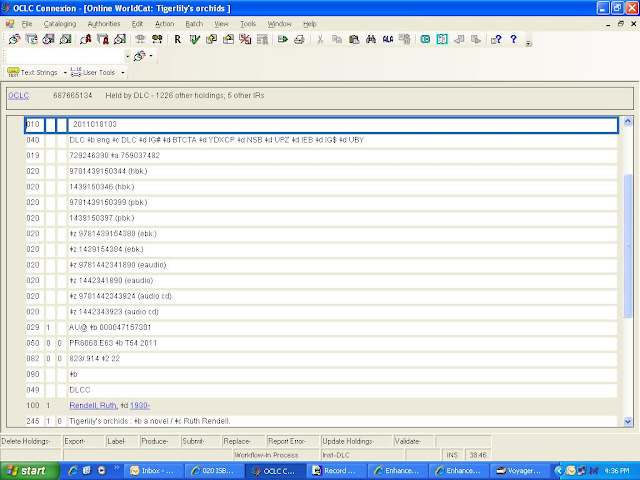Open the Batch menu

(x=194, y=24)
